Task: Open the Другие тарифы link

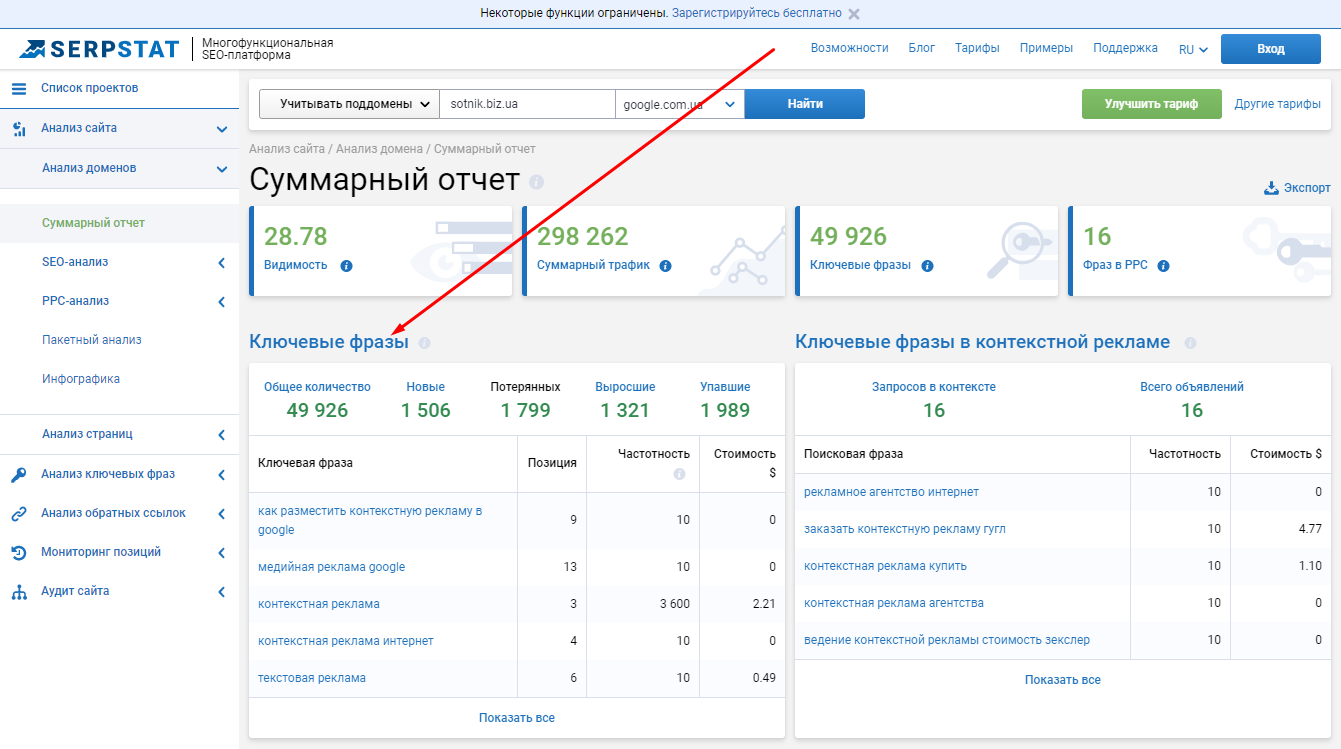Action: pos(1277,104)
